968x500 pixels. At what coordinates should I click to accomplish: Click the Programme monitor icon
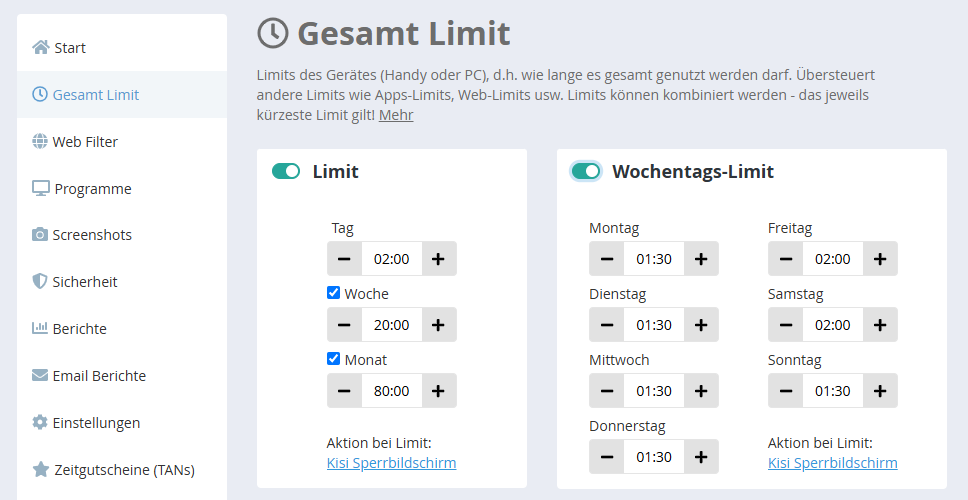(x=41, y=189)
